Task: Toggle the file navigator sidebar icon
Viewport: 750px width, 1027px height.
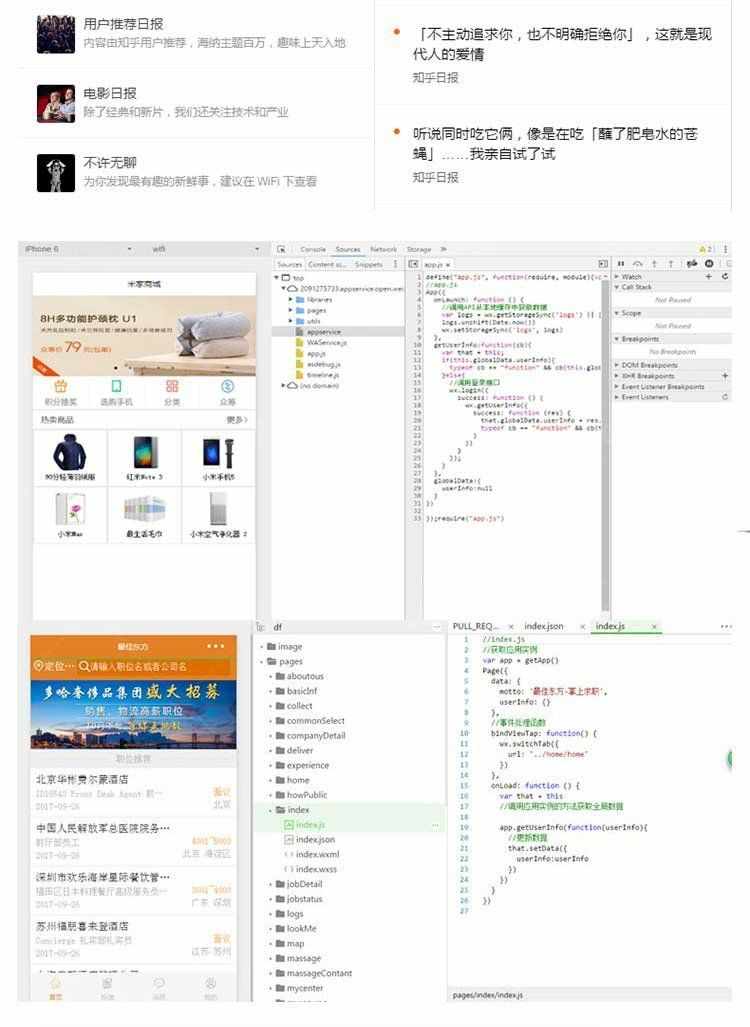Action: point(413,264)
